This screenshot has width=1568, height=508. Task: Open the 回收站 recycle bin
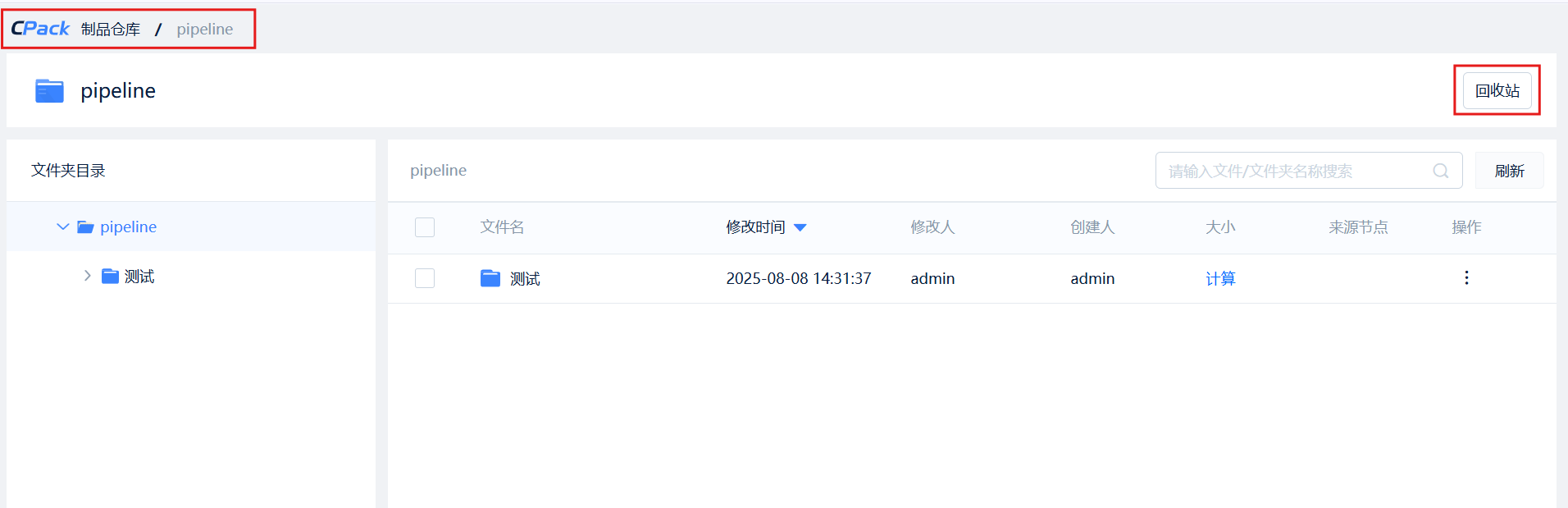click(1497, 90)
